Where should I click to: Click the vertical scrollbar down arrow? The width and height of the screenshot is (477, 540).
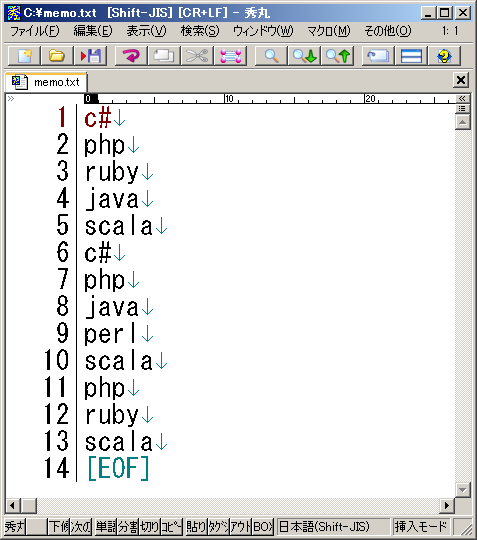[x=462, y=489]
